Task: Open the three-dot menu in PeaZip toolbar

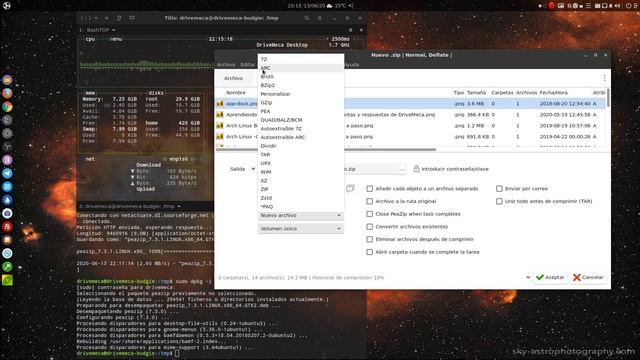Action: (x=604, y=78)
